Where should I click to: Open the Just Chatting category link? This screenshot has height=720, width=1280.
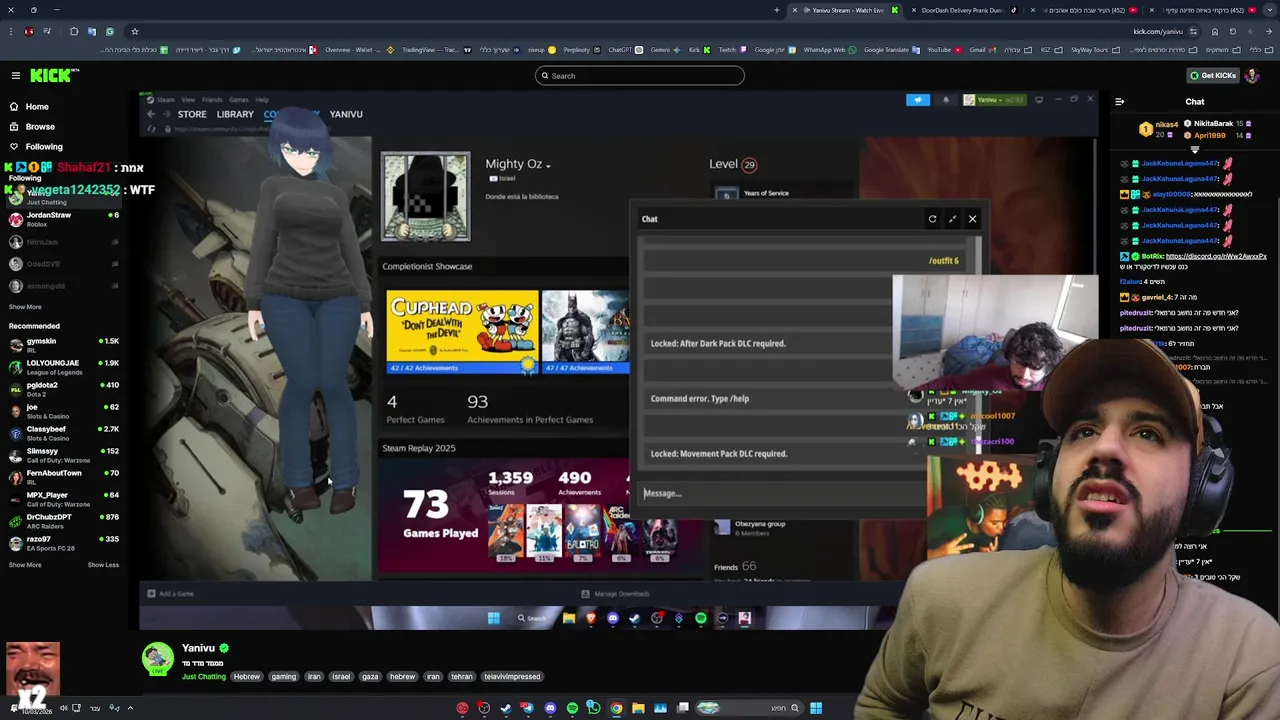click(204, 677)
